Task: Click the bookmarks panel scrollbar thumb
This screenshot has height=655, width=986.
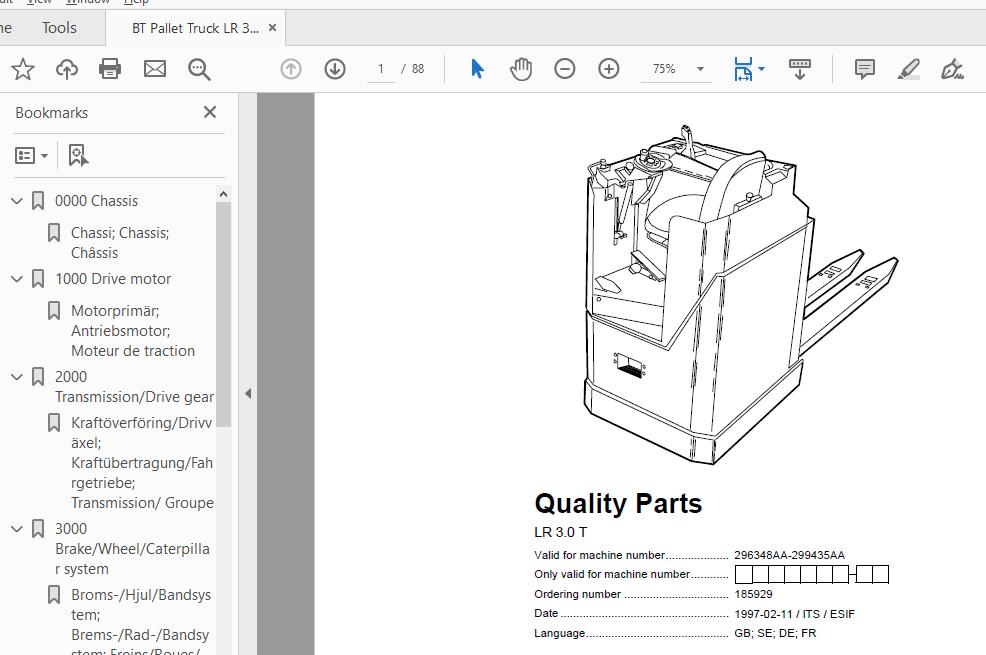Action: click(x=223, y=314)
